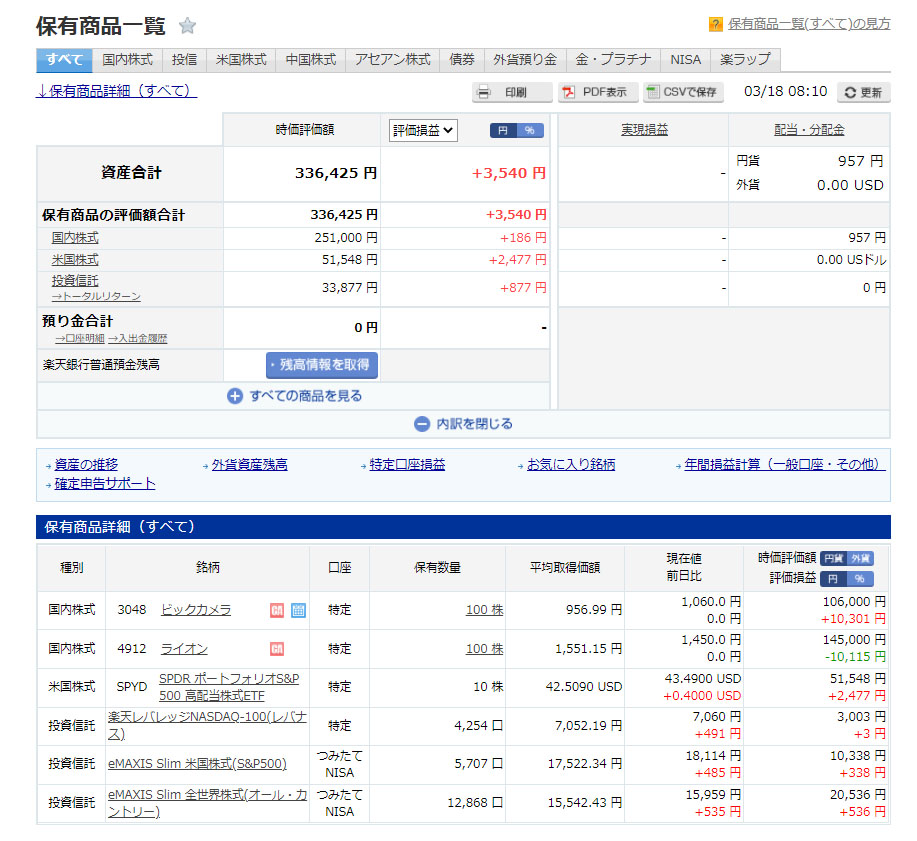Open the 評価損益 dropdown selector

423,130
